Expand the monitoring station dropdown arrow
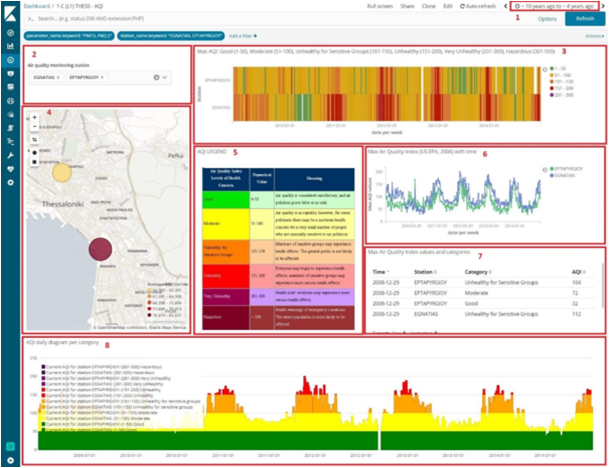 pyautogui.click(x=166, y=77)
